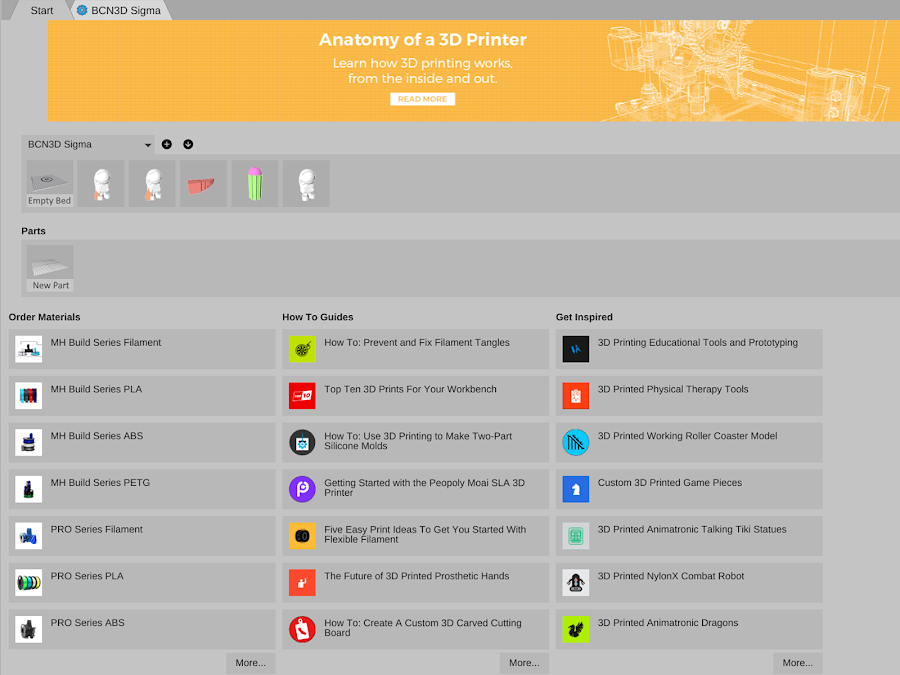Open 'Five Easy Print Ideas' guide text

pos(425,534)
